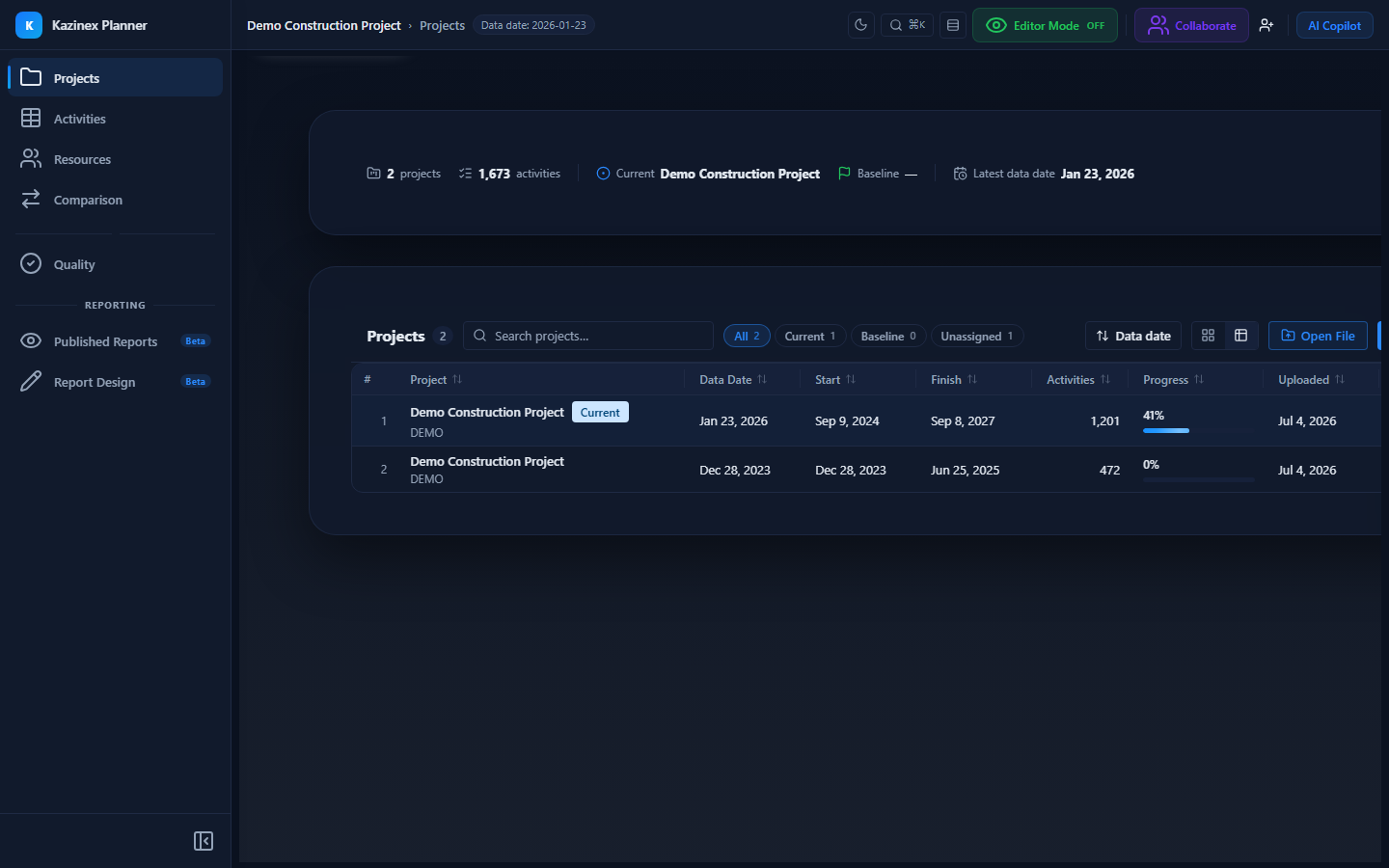Click the add user icon

pos(1266,25)
